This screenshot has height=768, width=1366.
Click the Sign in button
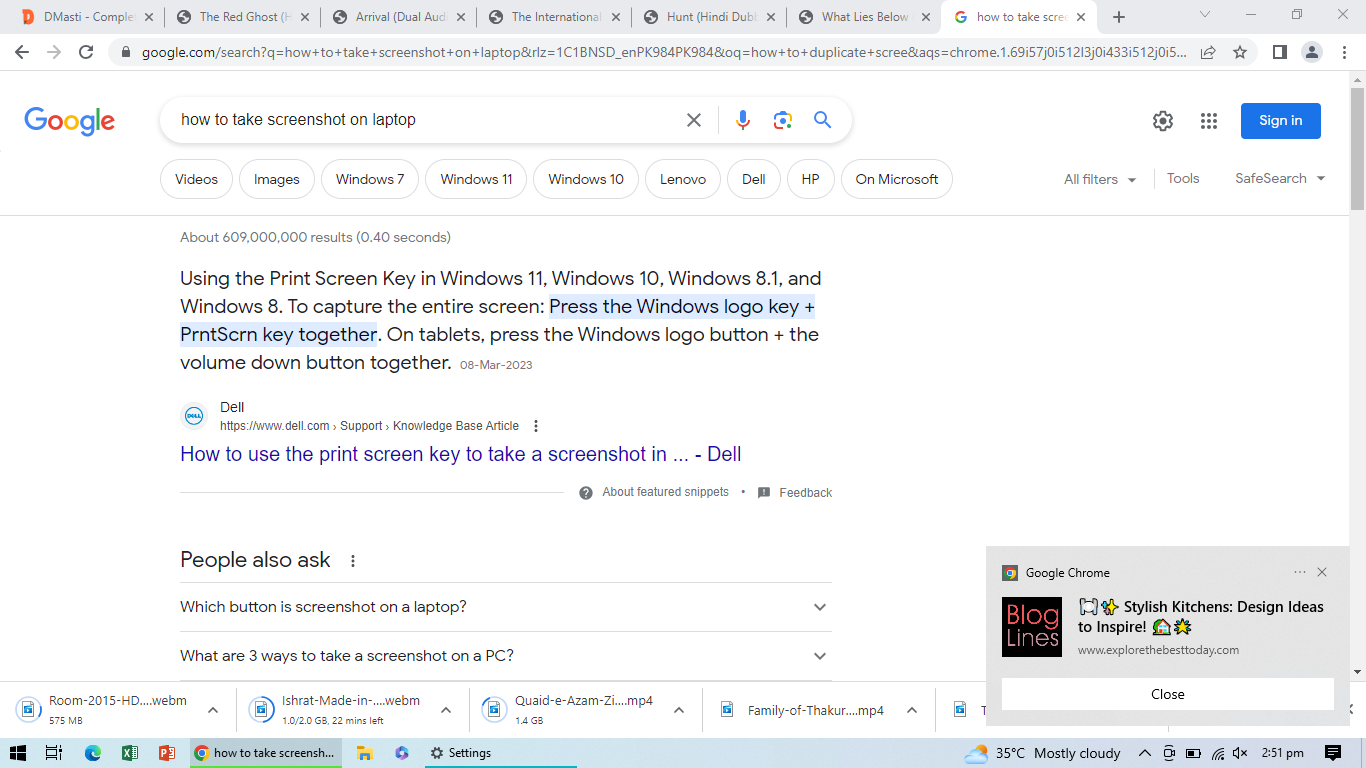pos(1280,121)
